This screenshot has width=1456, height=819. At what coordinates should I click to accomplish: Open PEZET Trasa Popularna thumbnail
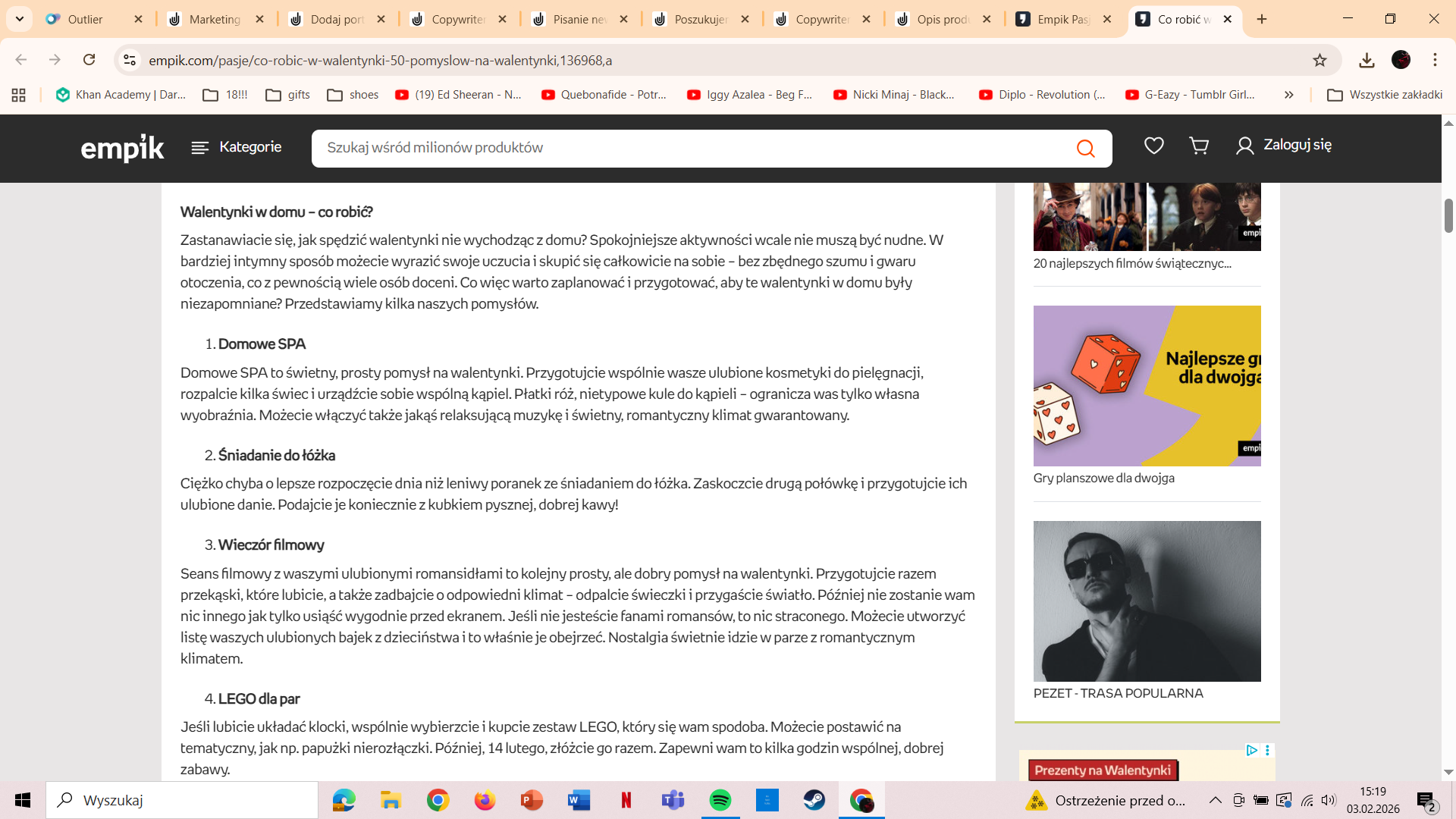(1147, 601)
